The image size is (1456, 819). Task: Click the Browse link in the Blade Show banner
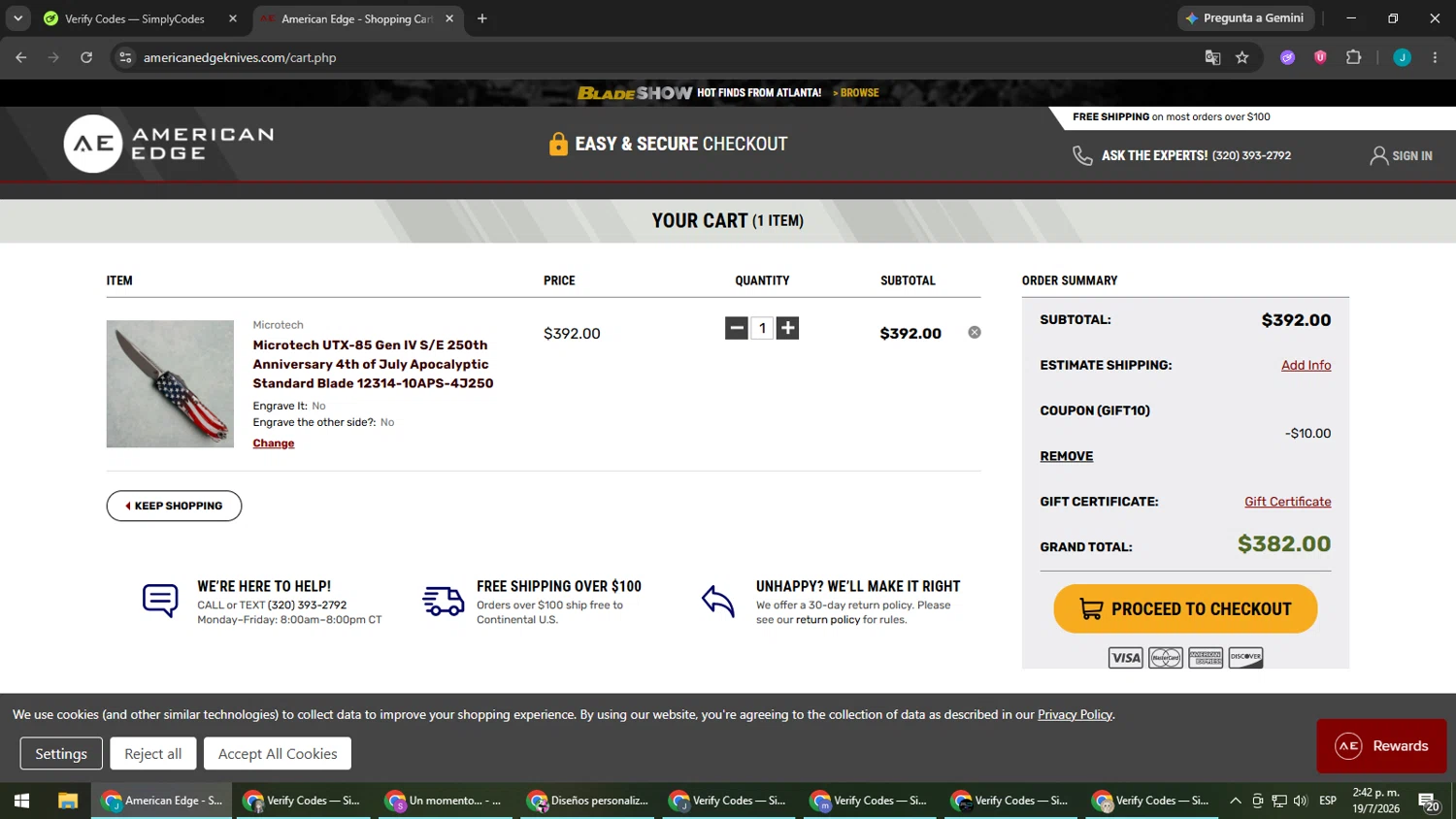pos(856,93)
